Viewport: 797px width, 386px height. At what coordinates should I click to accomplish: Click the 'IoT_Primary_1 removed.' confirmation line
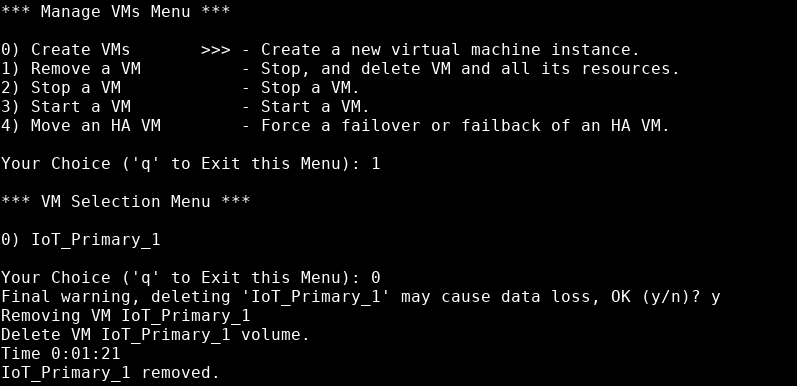point(110,372)
